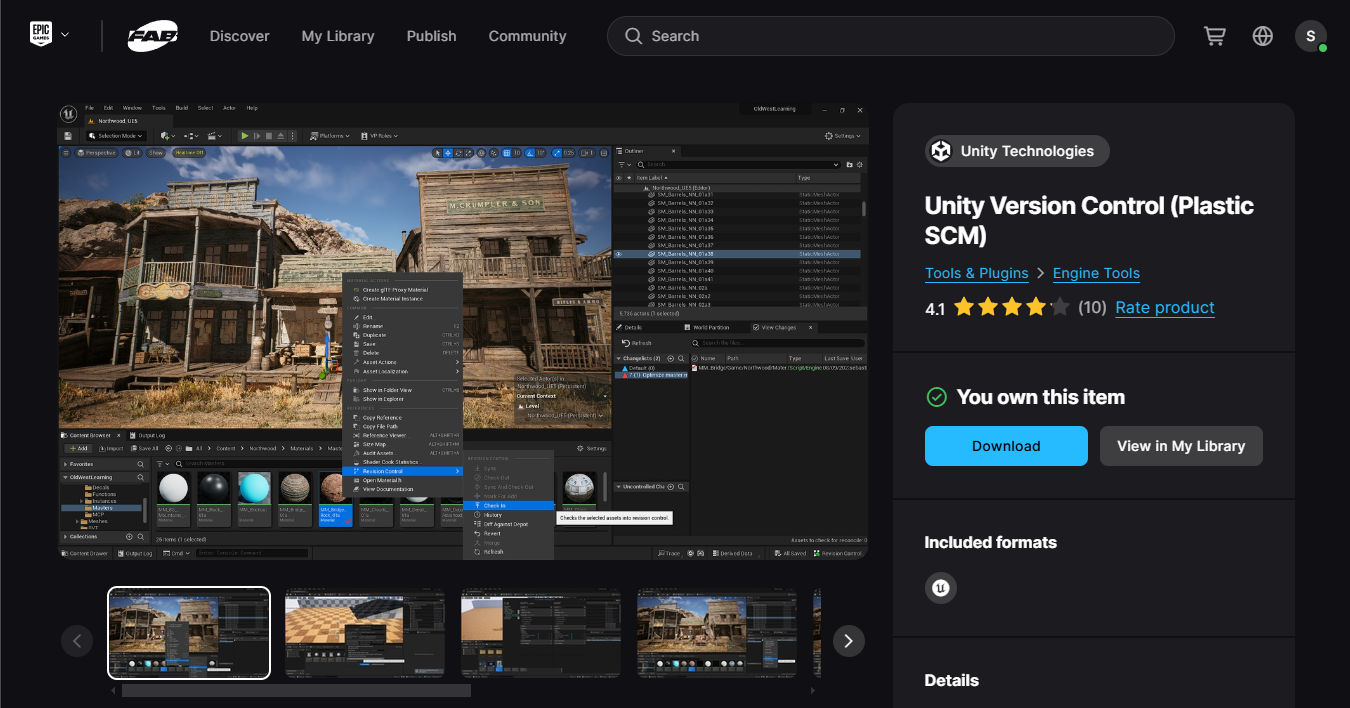Open the Rate product link

pyautogui.click(x=1164, y=308)
